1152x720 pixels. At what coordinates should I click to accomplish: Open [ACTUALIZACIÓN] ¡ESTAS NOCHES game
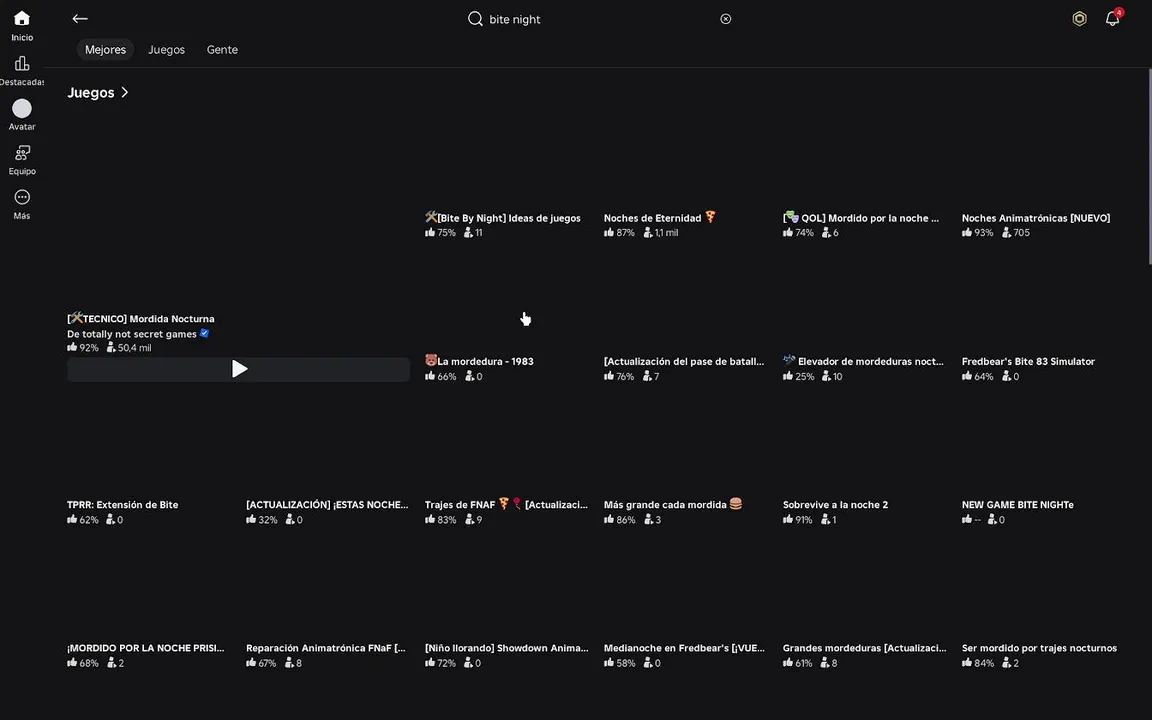(327, 504)
